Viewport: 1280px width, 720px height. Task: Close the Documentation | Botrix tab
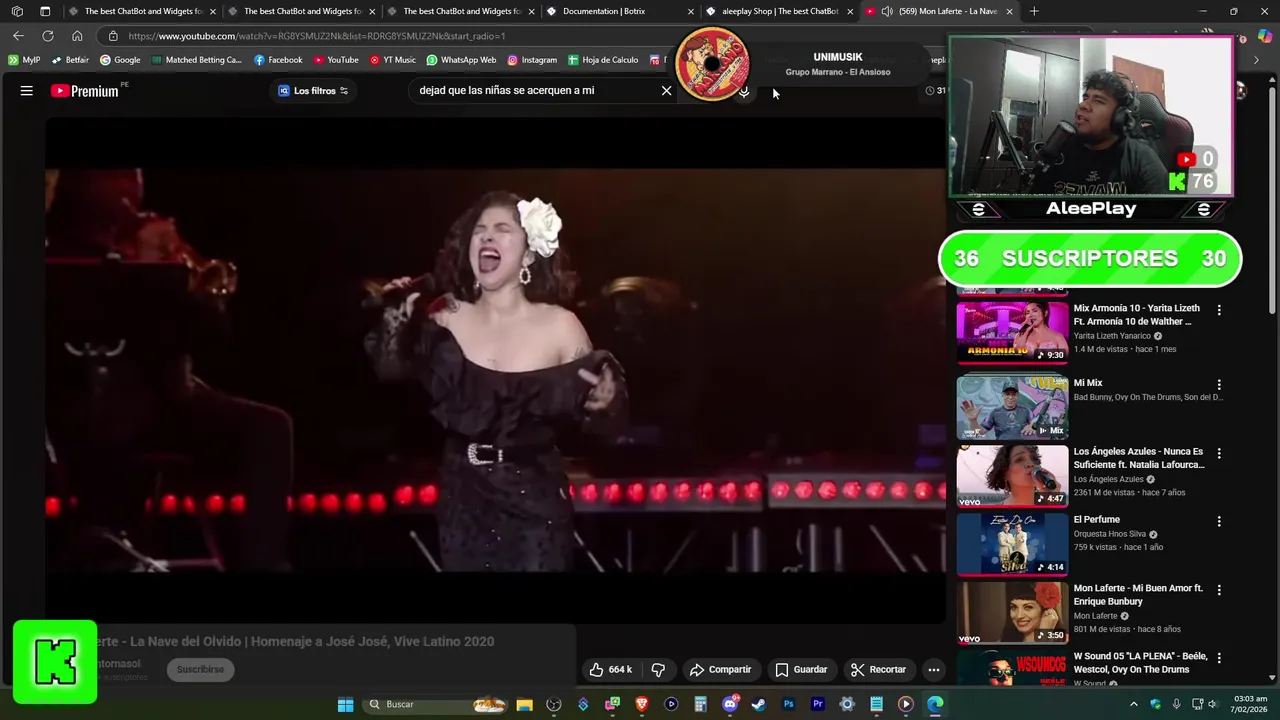(690, 12)
